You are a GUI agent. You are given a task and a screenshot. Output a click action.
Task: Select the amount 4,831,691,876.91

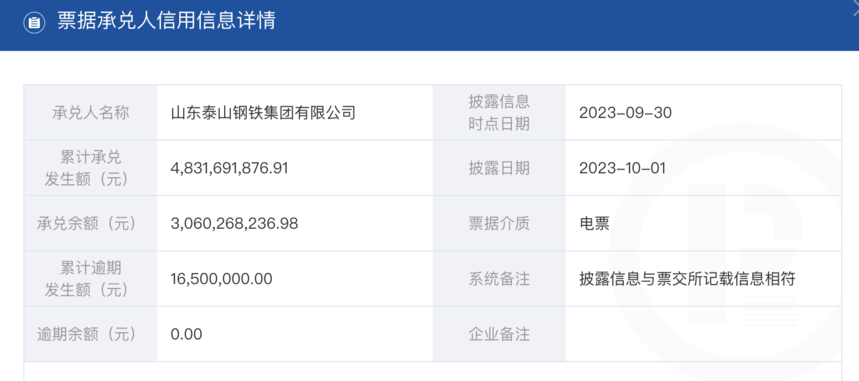[x=230, y=168]
